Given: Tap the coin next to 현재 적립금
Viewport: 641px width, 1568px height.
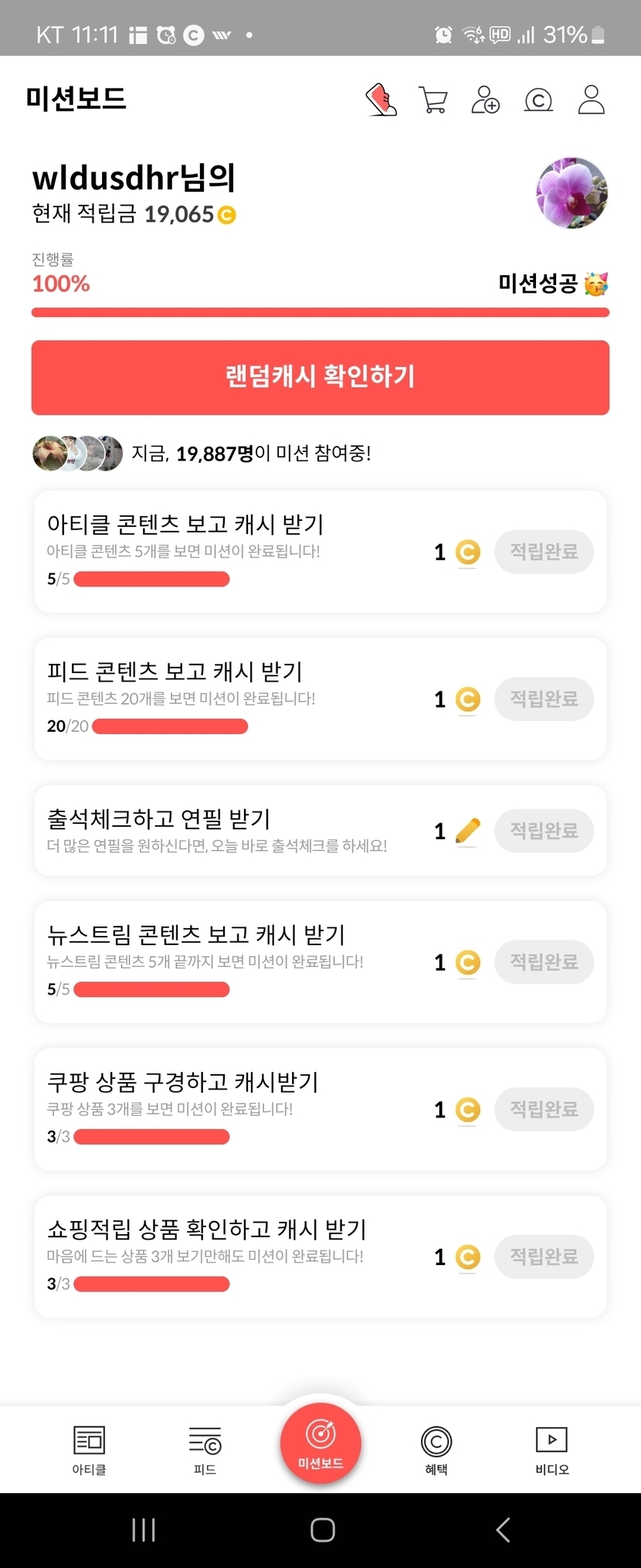Looking at the screenshot, I should tap(227, 215).
